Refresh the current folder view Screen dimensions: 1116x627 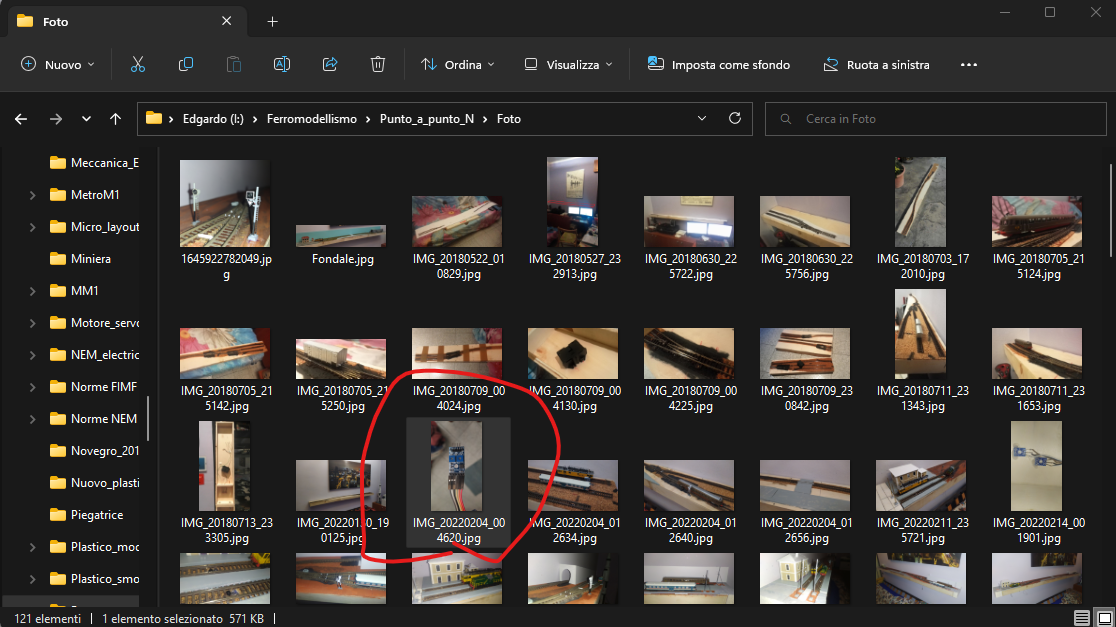coord(735,118)
